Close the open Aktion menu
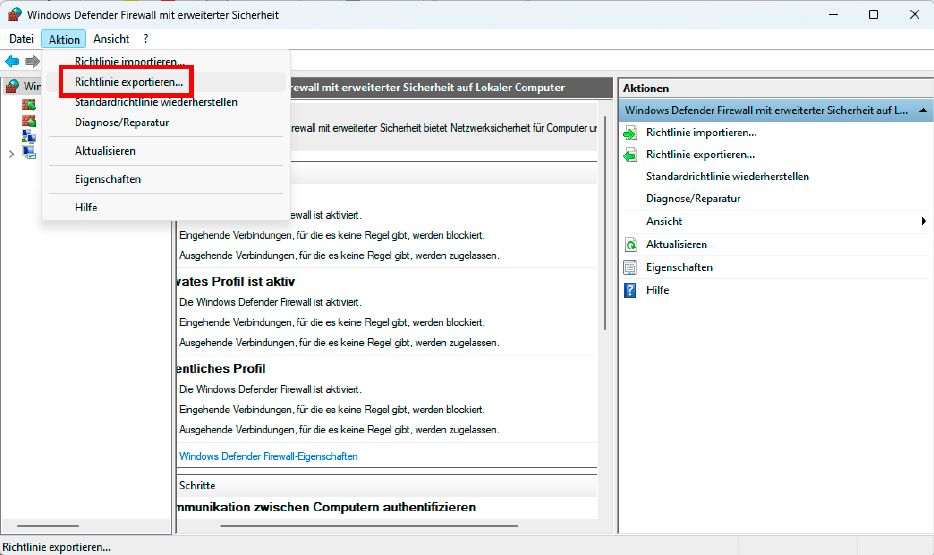 [64, 39]
